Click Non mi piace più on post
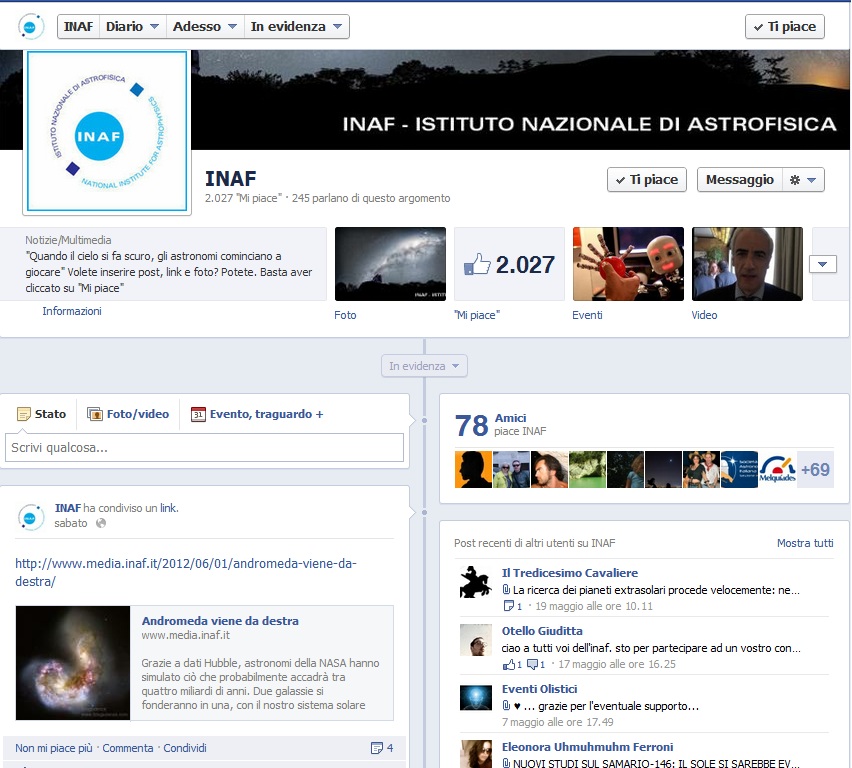This screenshot has width=852, height=768. pos(55,748)
